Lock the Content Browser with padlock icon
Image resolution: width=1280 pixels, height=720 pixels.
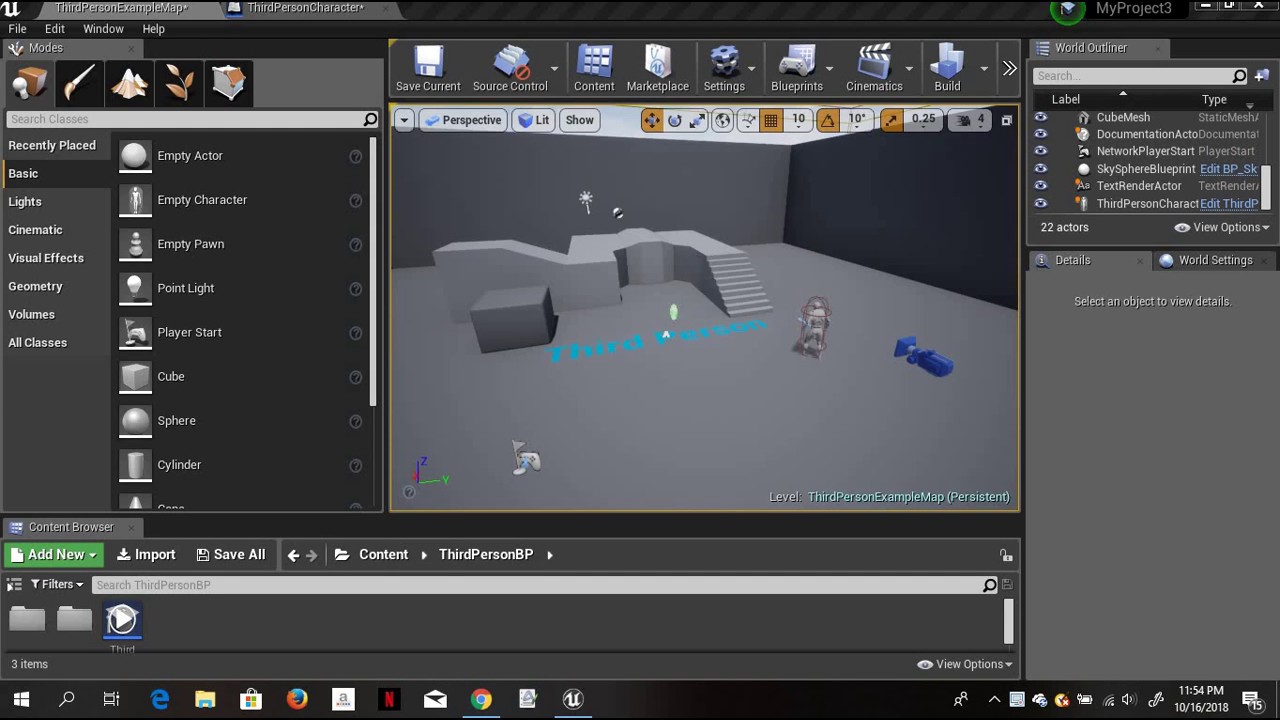[x=1006, y=555]
